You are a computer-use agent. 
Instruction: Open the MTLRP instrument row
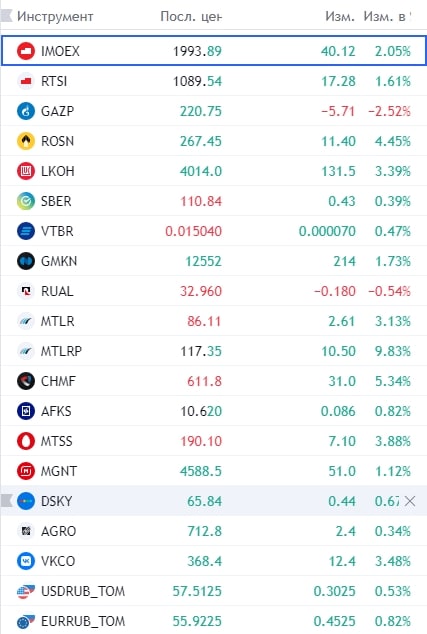coord(214,351)
